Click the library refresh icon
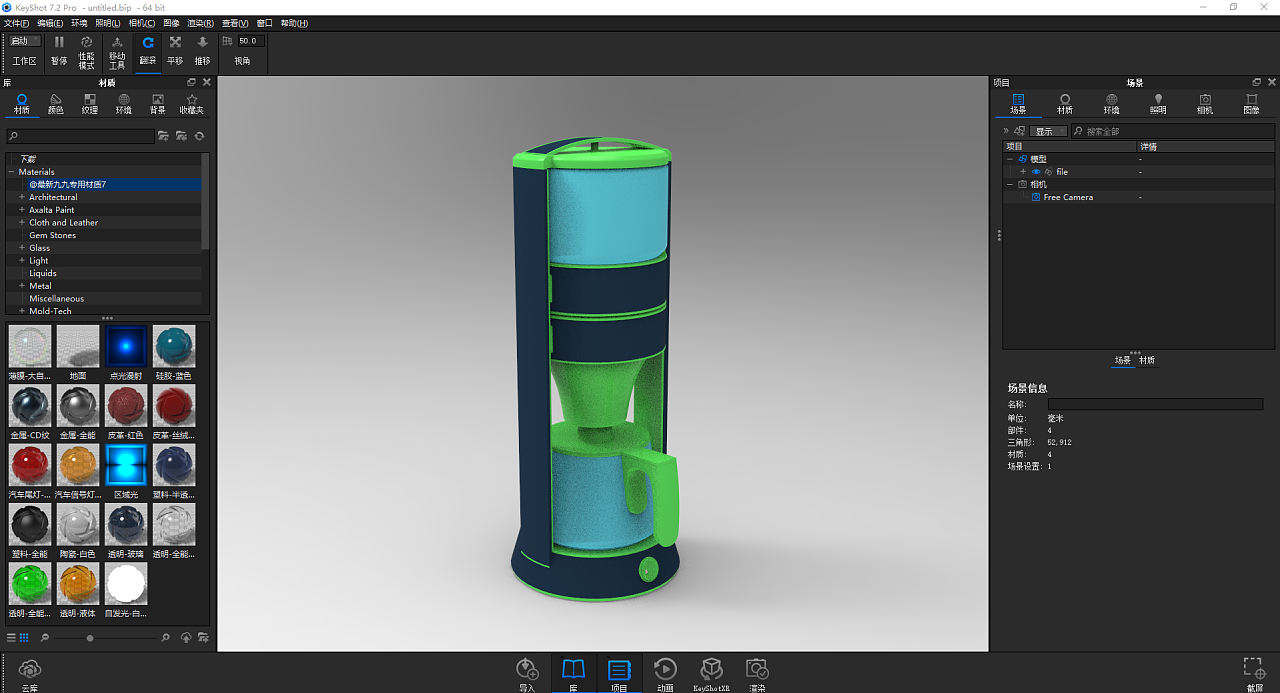 [199, 136]
